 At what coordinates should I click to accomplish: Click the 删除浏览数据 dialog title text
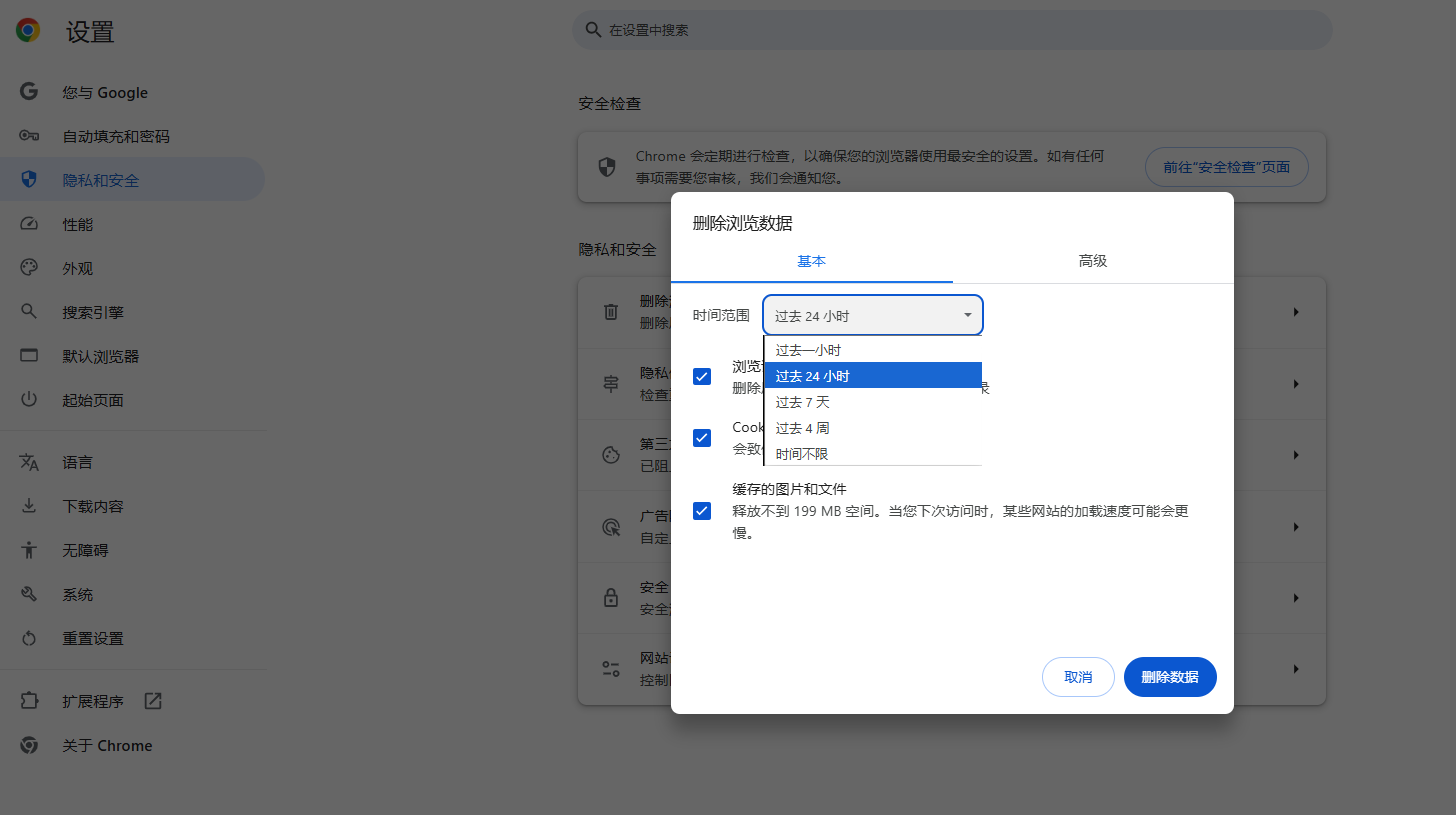(x=743, y=223)
